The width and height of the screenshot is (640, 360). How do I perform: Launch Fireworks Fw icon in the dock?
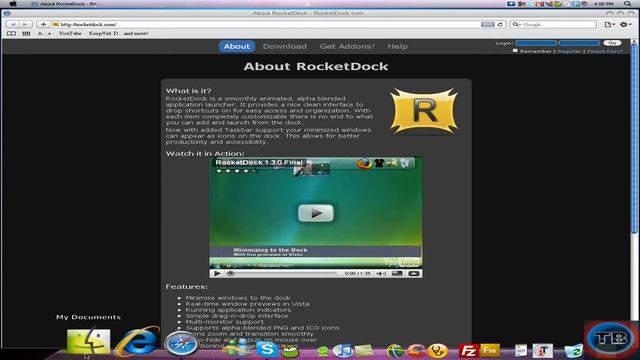click(489, 350)
